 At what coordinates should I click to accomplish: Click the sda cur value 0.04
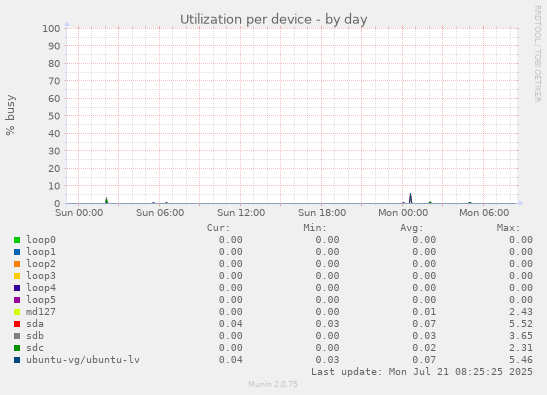(231, 324)
